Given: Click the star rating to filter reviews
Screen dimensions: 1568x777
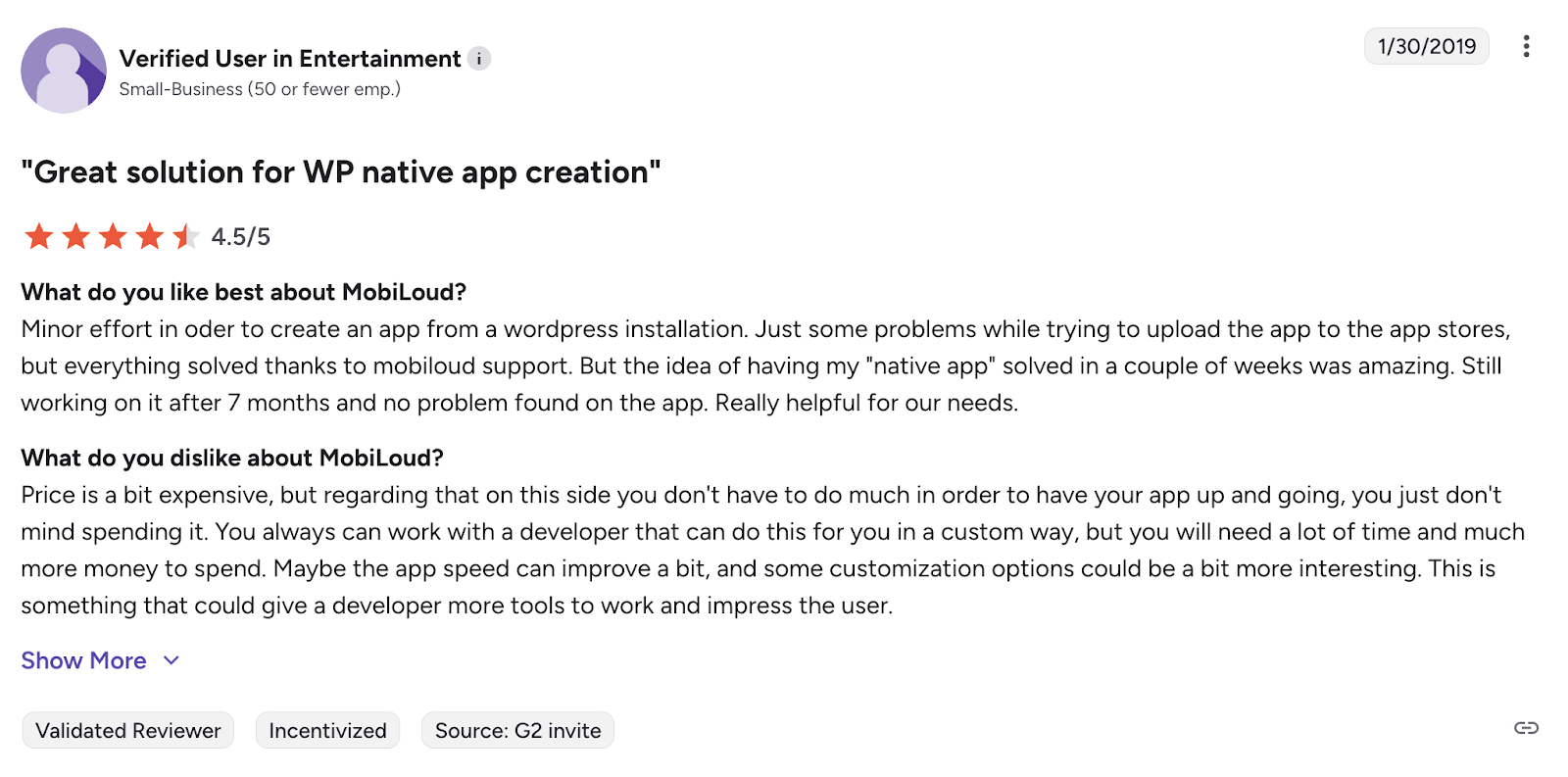Looking at the screenshot, I should pyautogui.click(x=113, y=236).
